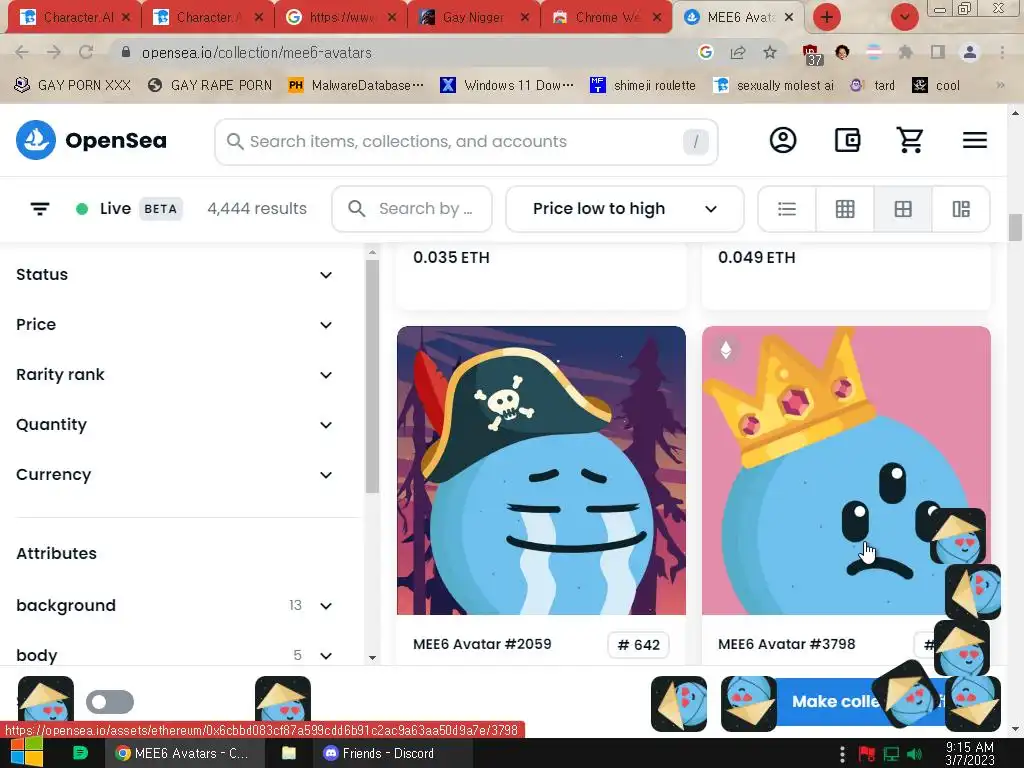The image size is (1024, 768).
Task: Click the 0.035 ETH price
Action: pyautogui.click(x=451, y=257)
